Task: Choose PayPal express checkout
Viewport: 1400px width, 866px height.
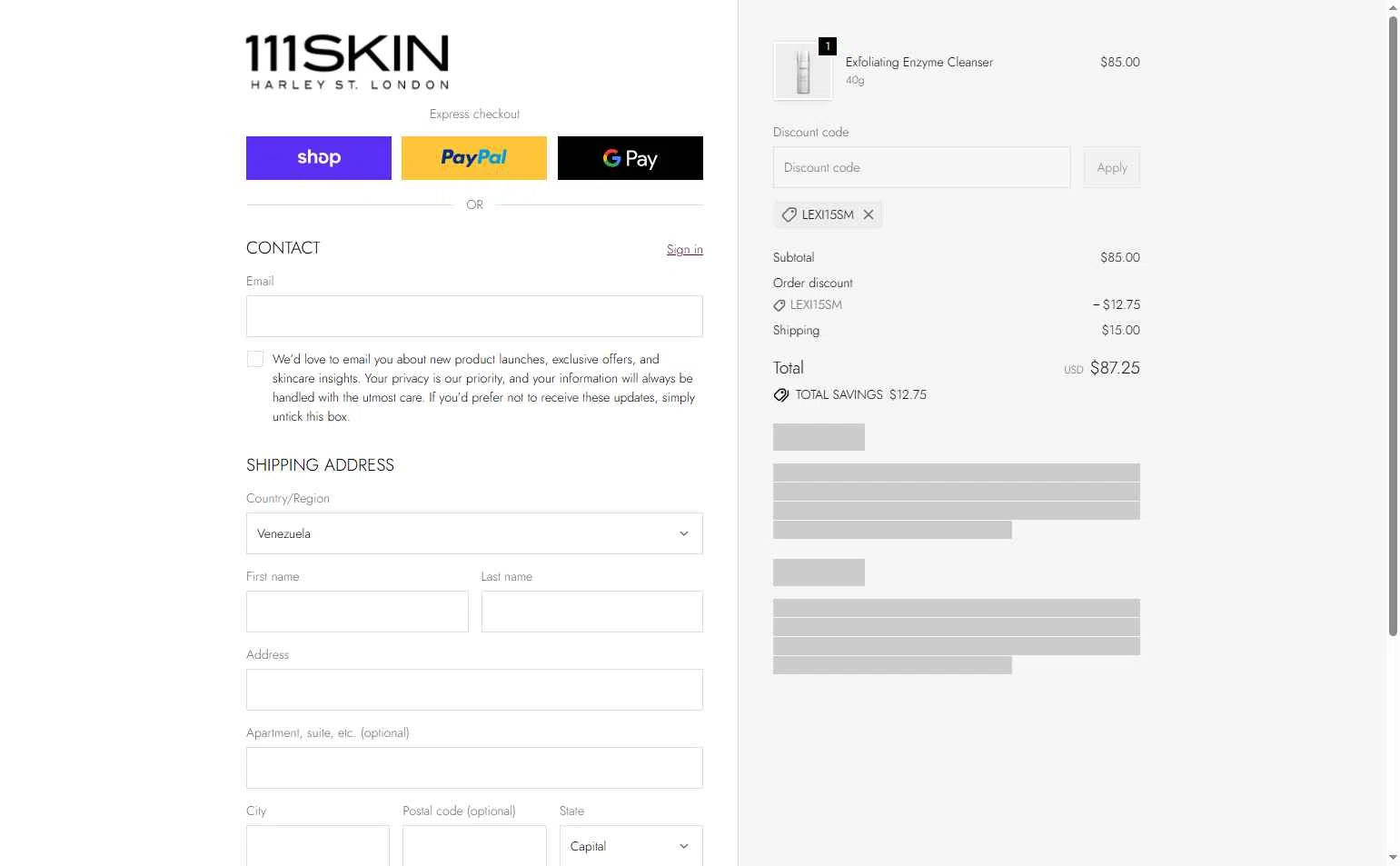Action: coord(474,158)
